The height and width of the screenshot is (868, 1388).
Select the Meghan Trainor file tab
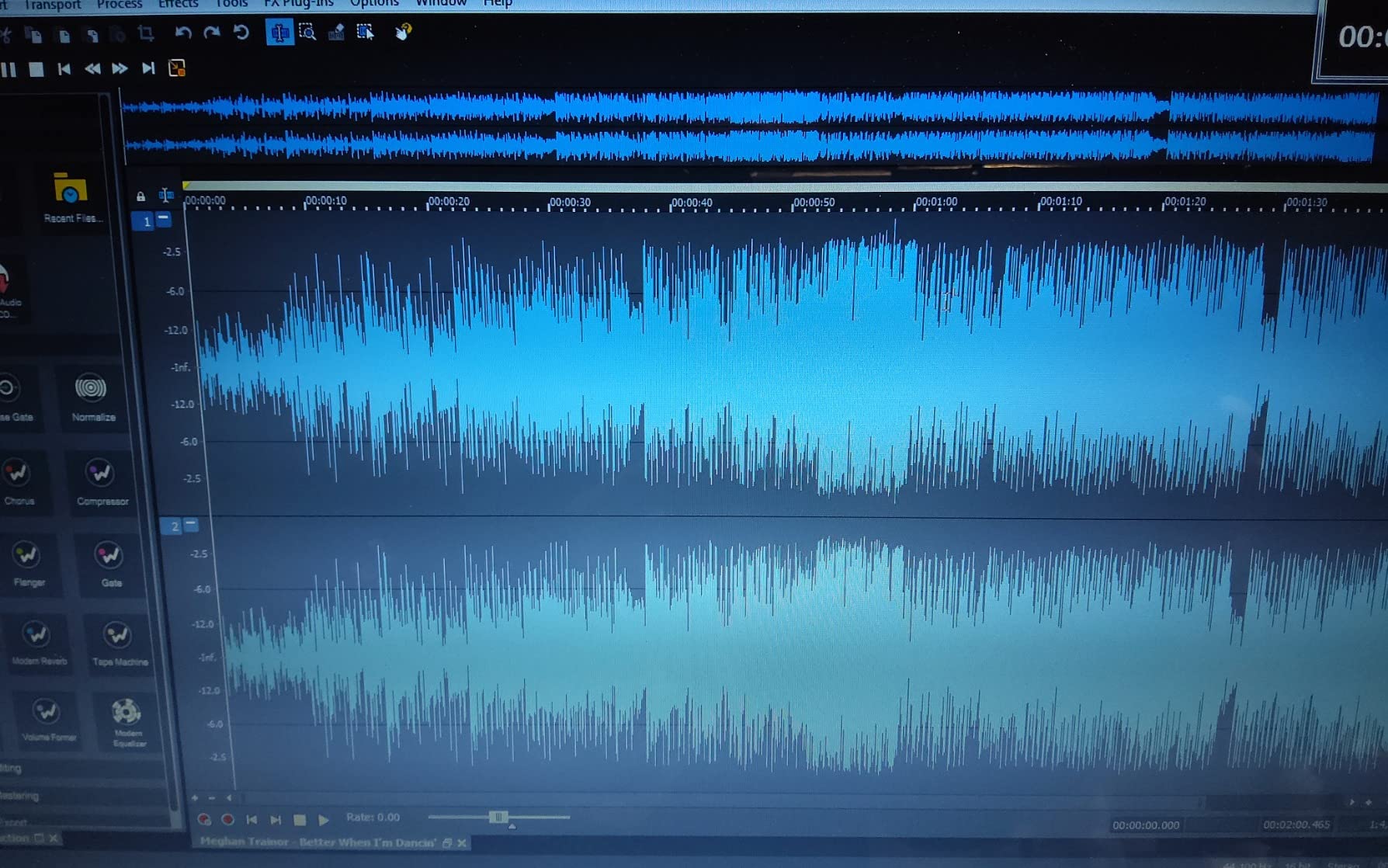coord(318,842)
